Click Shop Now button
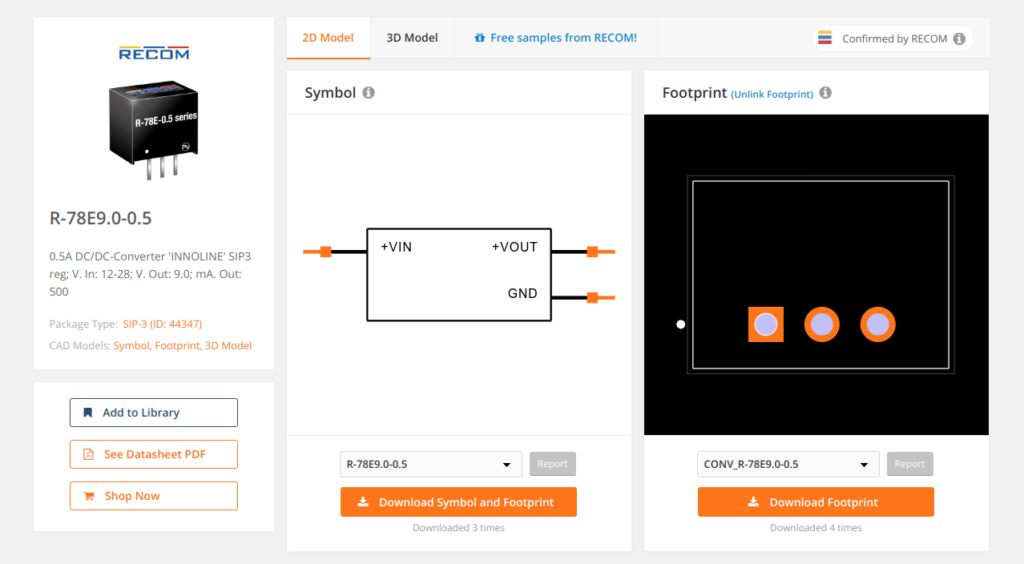 pos(153,496)
